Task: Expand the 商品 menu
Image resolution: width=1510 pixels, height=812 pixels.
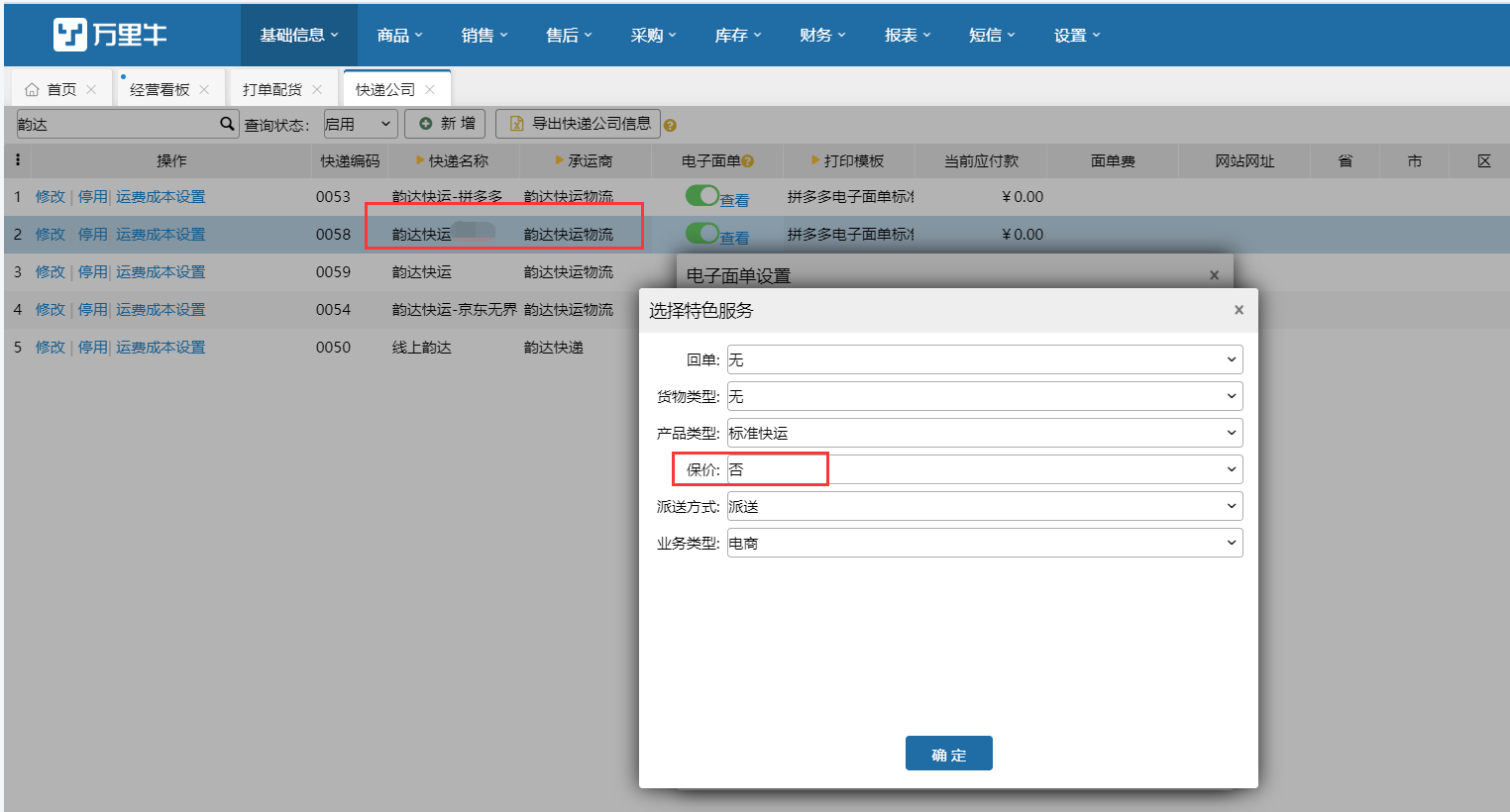Action: tap(399, 35)
